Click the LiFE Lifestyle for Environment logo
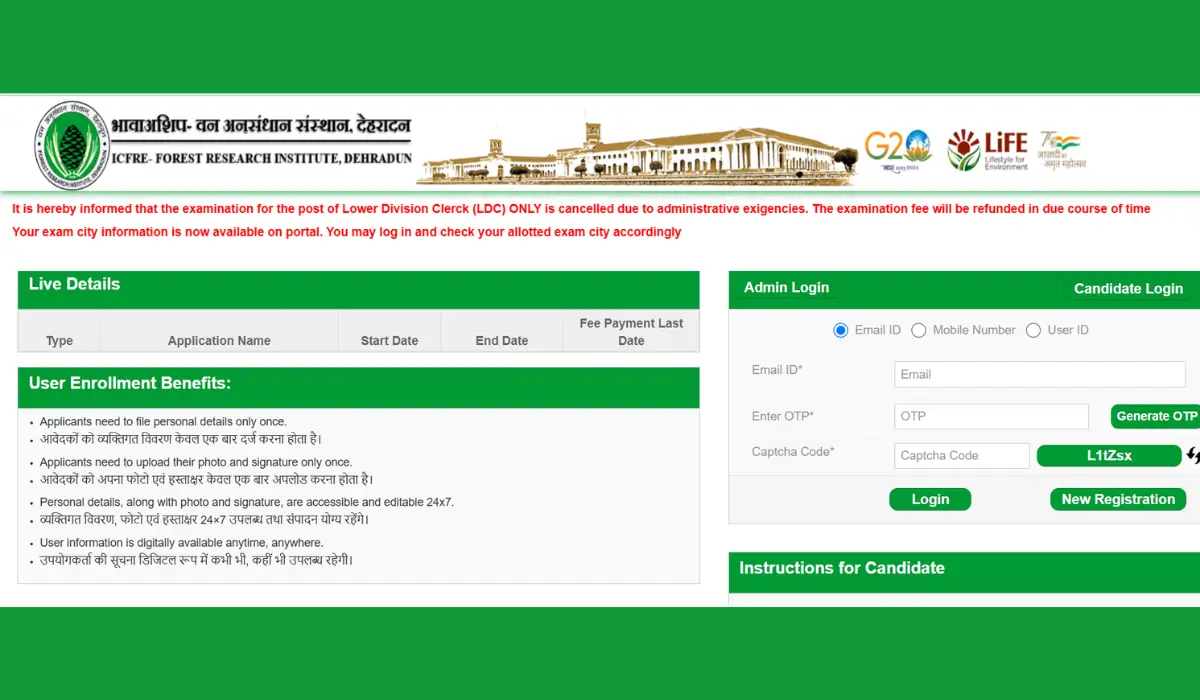The width and height of the screenshot is (1200, 700). point(988,150)
